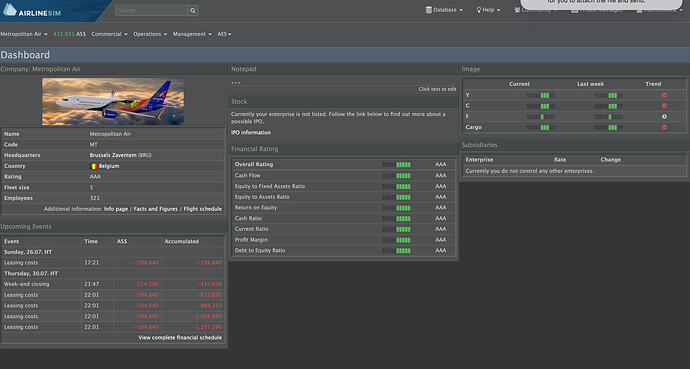
Task: Click the Cargo Last week image bar
Action: pos(609,128)
